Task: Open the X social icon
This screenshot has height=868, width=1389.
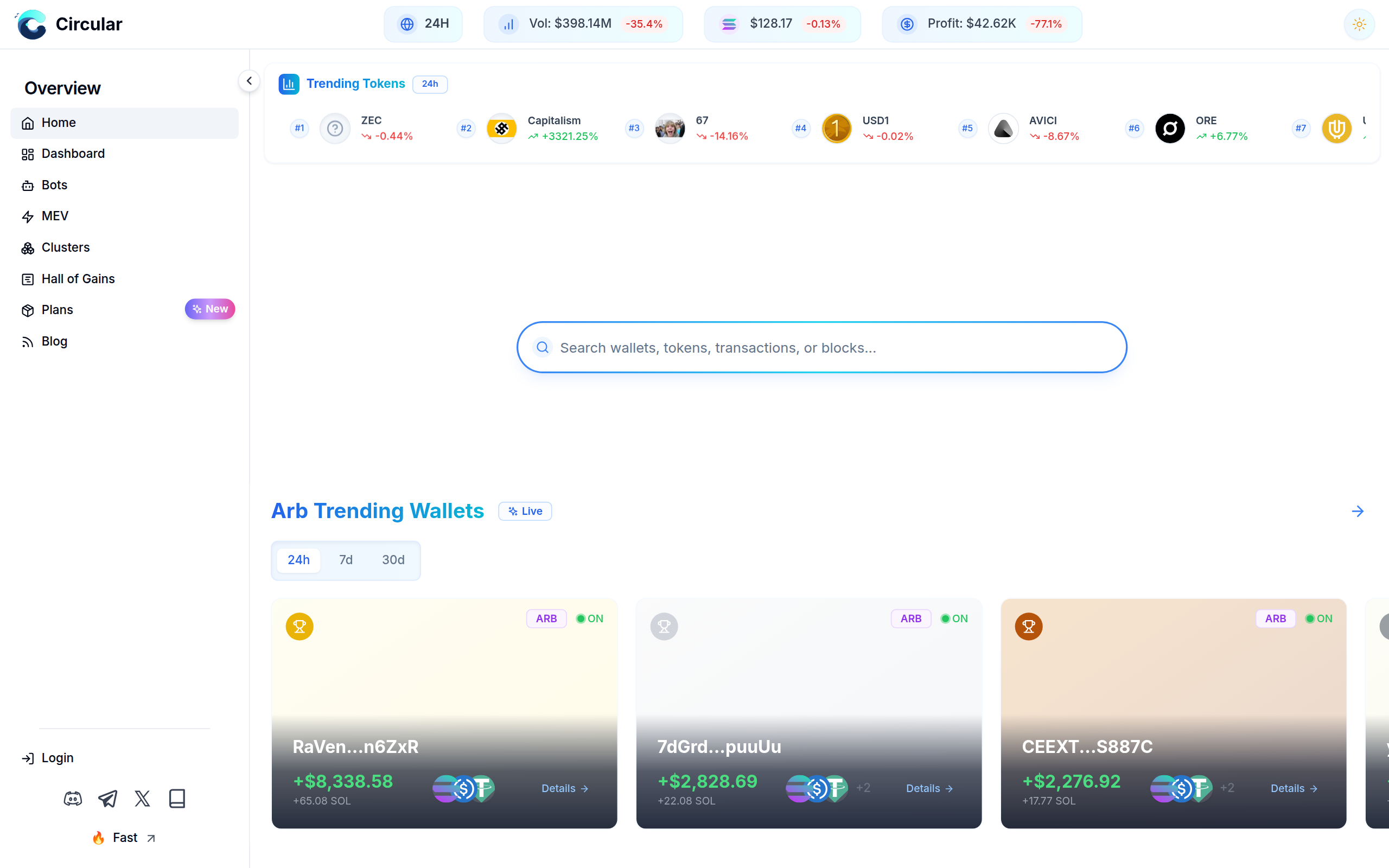Action: point(142,799)
